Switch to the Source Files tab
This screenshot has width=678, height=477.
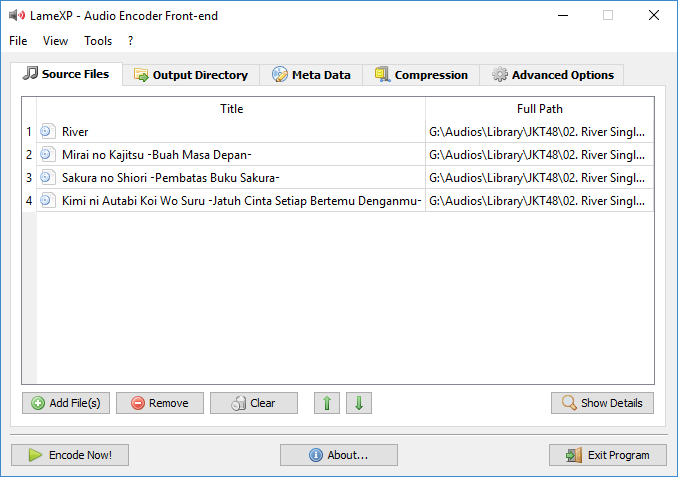pyautogui.click(x=67, y=74)
